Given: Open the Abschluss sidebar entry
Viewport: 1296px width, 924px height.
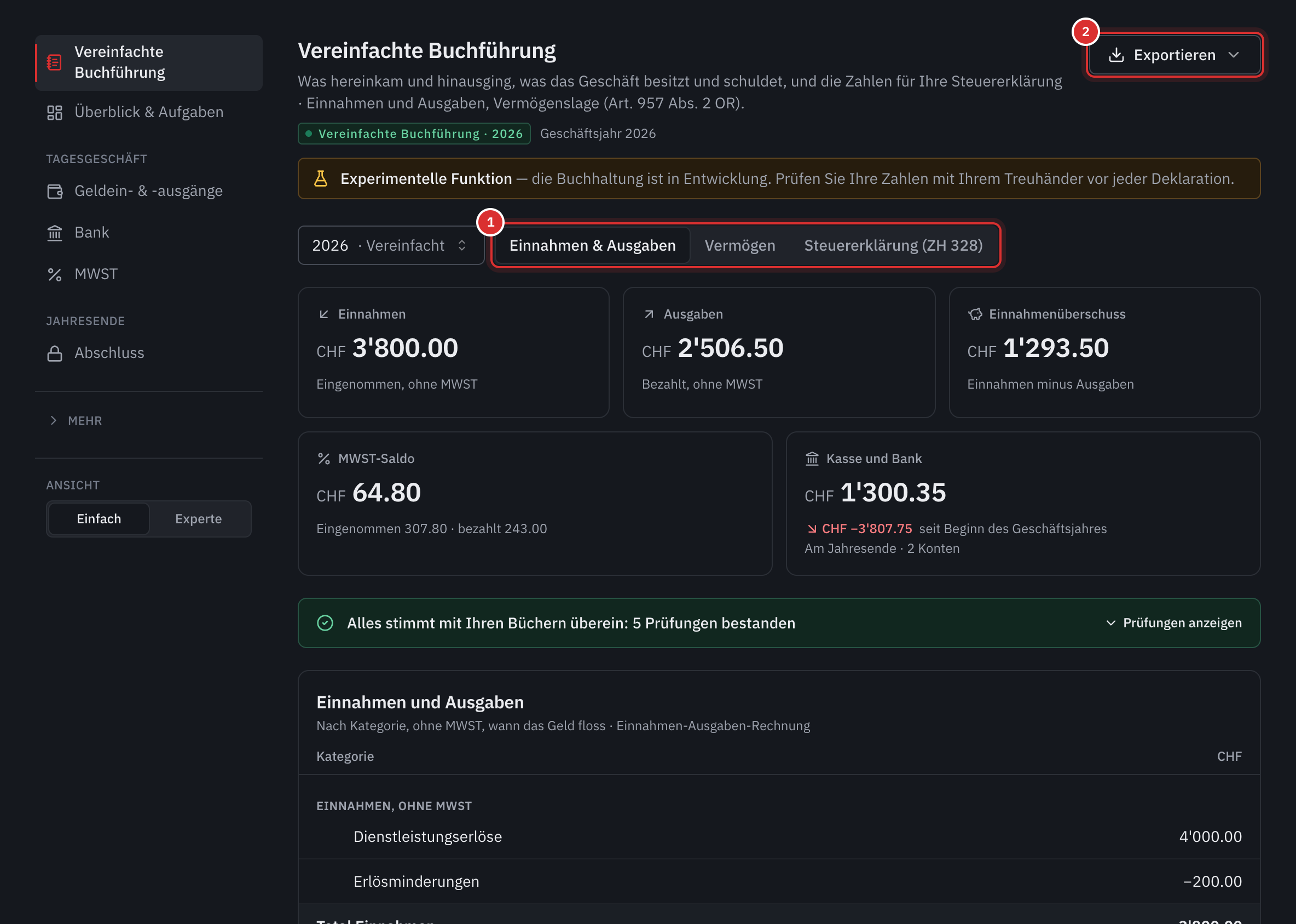Looking at the screenshot, I should tap(148, 353).
